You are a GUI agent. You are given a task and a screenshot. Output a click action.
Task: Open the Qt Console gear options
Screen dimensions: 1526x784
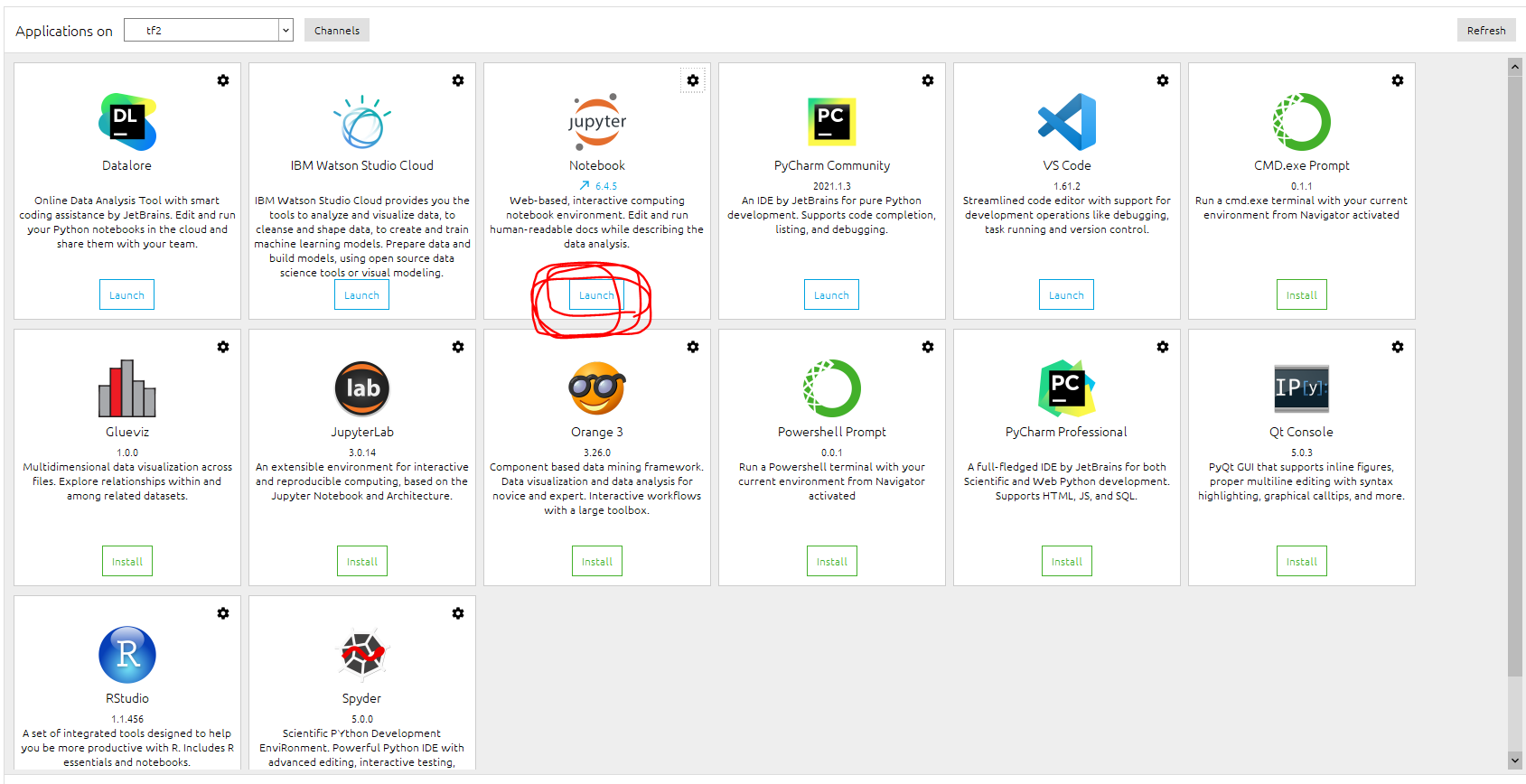pyautogui.click(x=1398, y=347)
